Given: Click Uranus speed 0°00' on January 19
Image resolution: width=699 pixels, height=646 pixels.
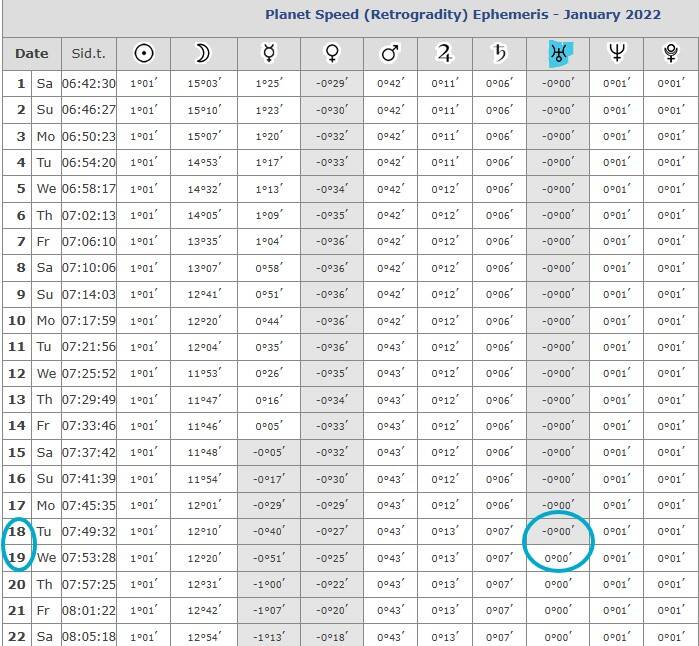Looking at the screenshot, I should pos(558,558).
